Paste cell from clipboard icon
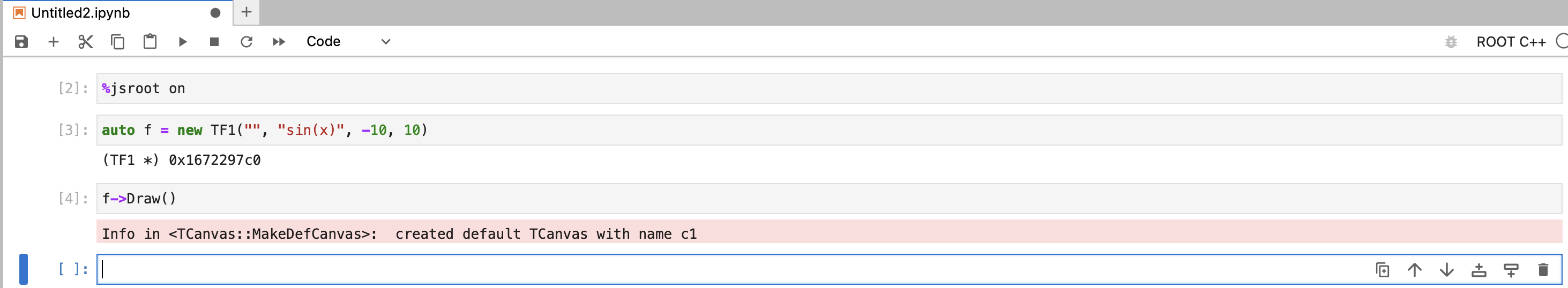 coord(150,41)
